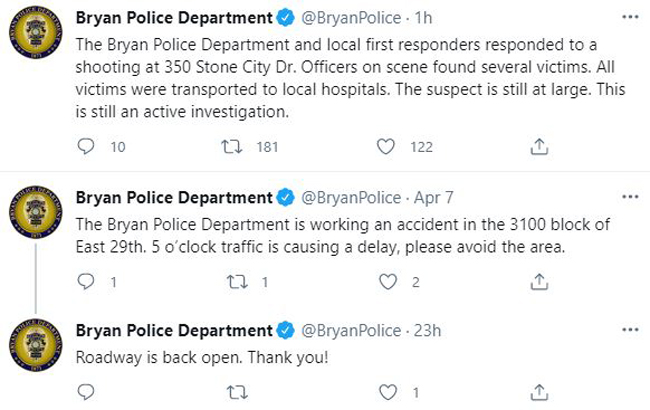The image size is (650, 410).
Task: Retweet the East 29th accident tweet
Action: click(237, 282)
